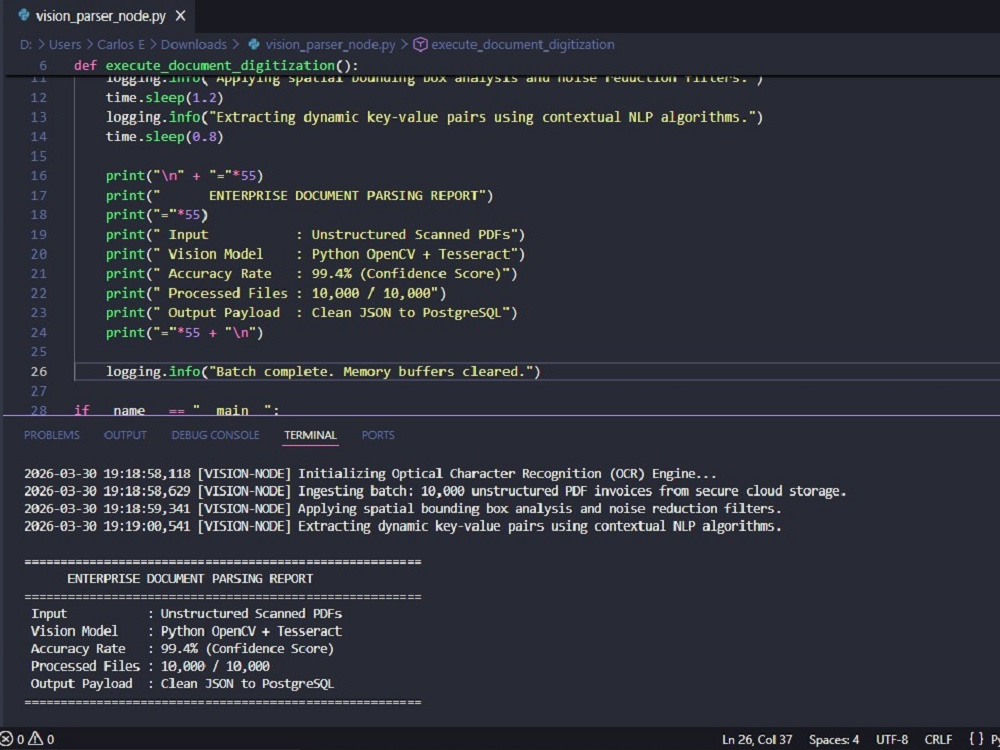Viewport: 1000px width, 750px height.
Task: Click line number 26 in gutter
Action: [x=39, y=371]
